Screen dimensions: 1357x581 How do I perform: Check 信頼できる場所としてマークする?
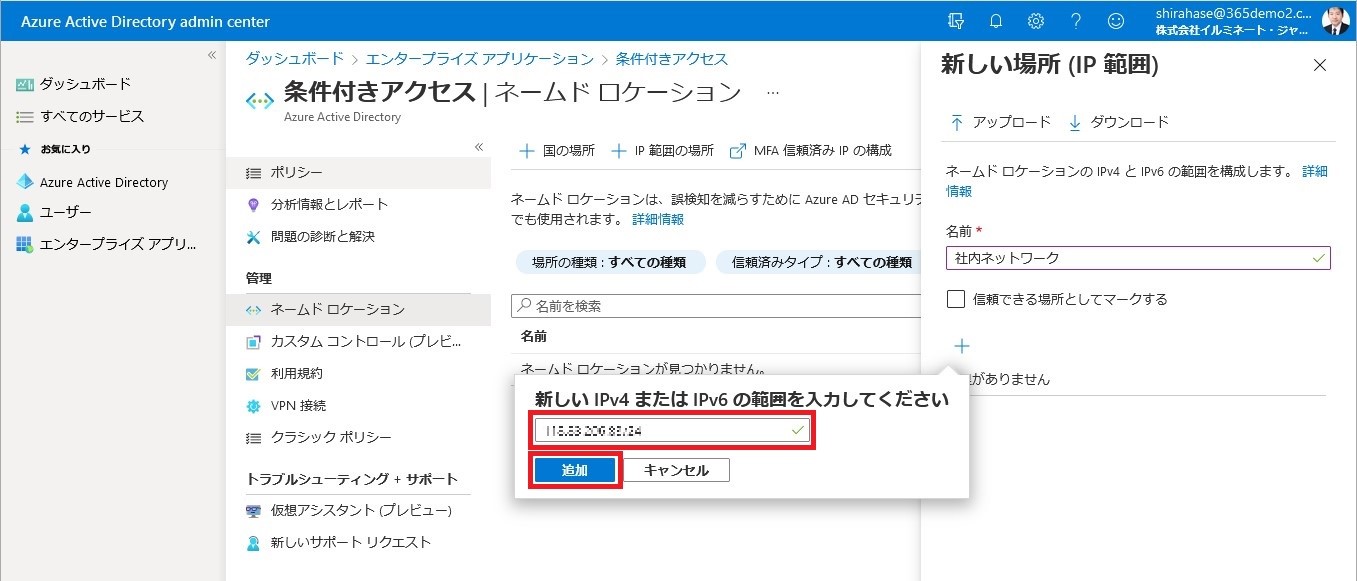pos(956,299)
